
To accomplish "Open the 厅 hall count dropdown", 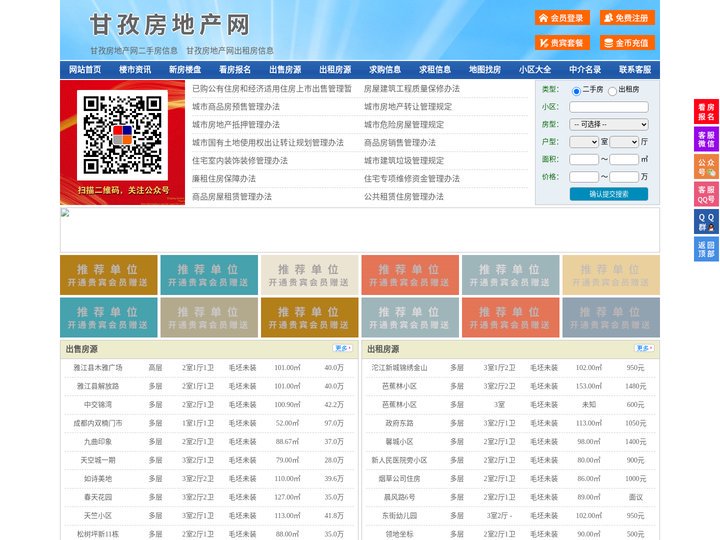I will (x=624, y=142).
